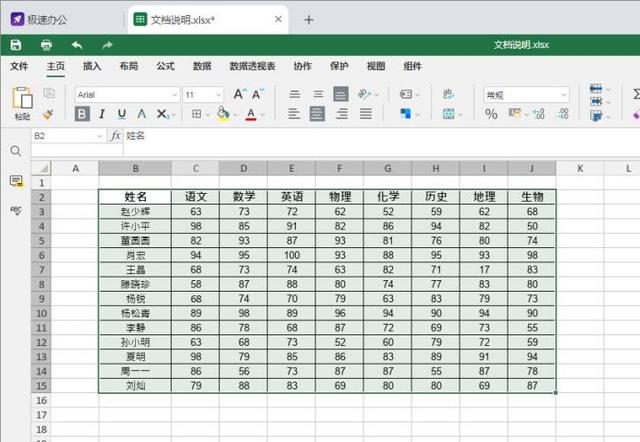Image resolution: width=640 pixels, height=442 pixels.
Task: Open the 数据透视表 tab
Action: coord(252,66)
